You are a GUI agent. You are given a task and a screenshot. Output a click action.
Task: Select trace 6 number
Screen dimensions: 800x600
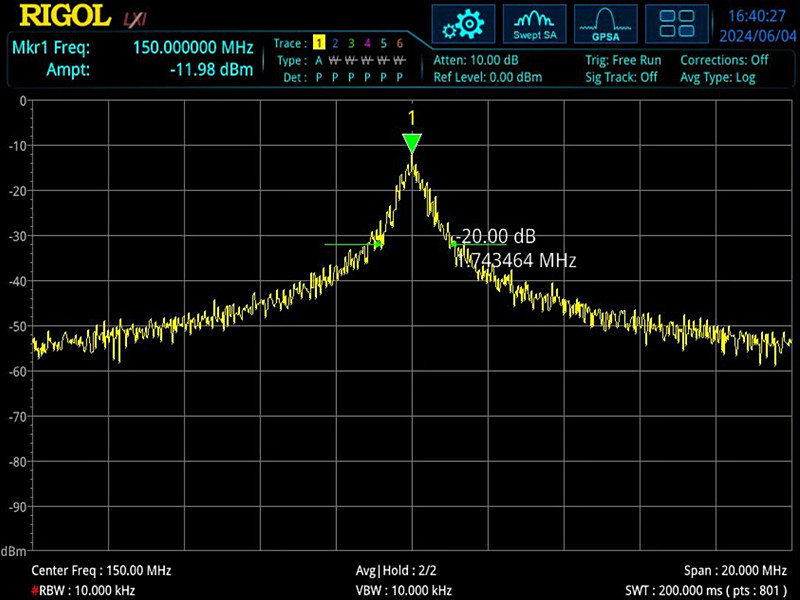tap(400, 43)
